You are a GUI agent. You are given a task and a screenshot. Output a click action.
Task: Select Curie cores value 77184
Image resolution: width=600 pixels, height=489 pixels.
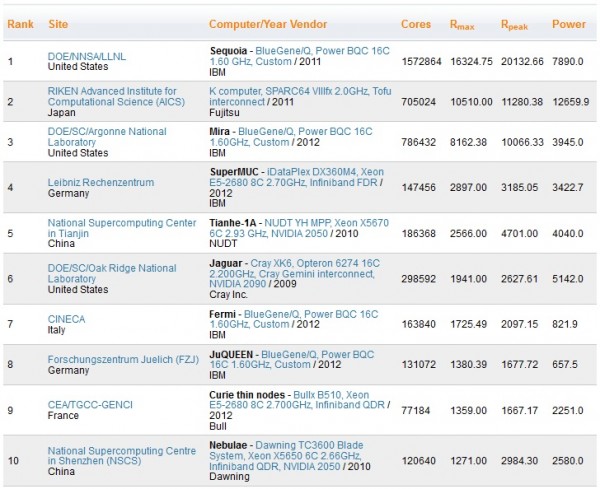pyautogui.click(x=416, y=411)
